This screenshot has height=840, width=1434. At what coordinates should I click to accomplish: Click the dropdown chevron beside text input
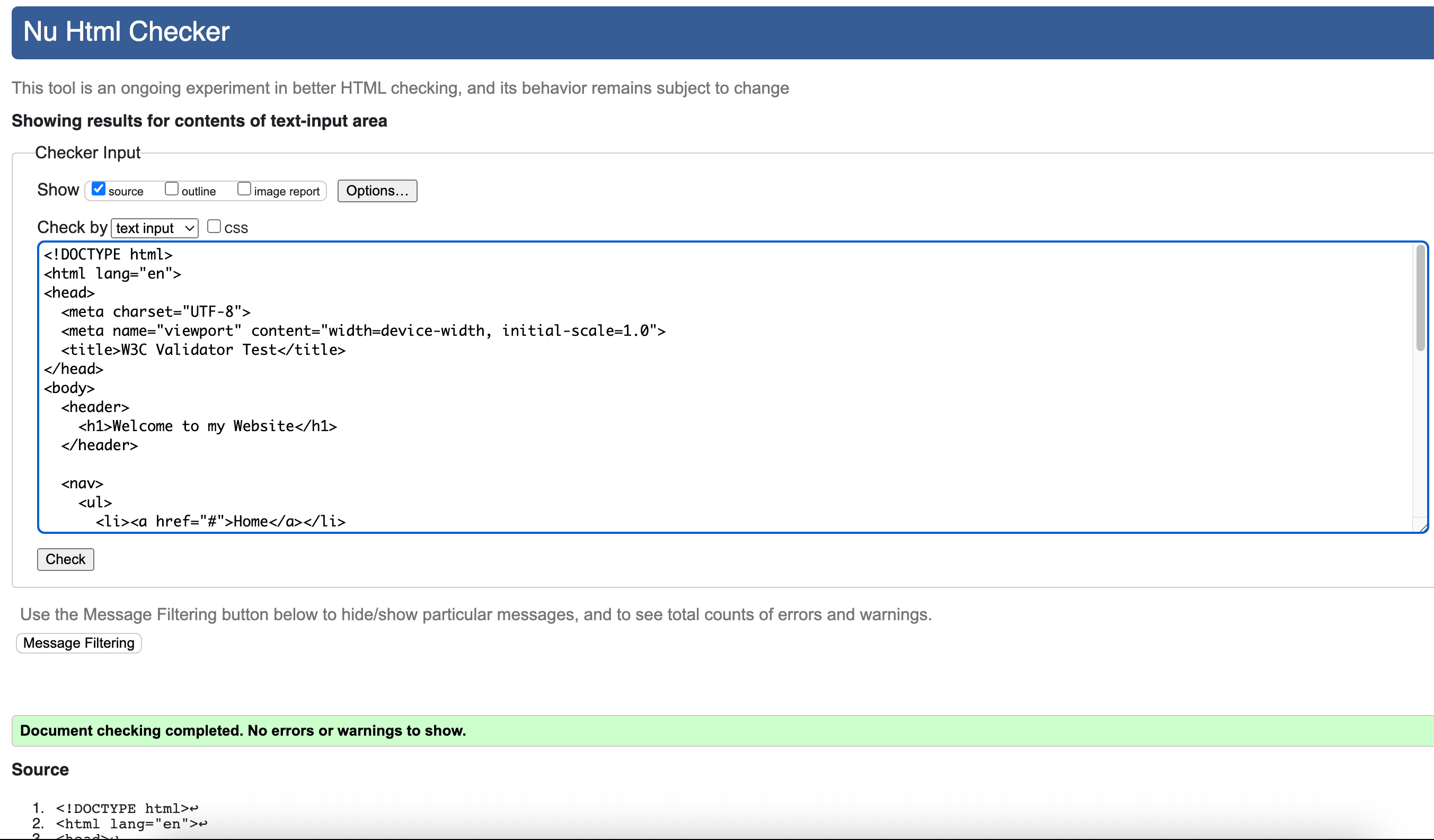tap(190, 228)
